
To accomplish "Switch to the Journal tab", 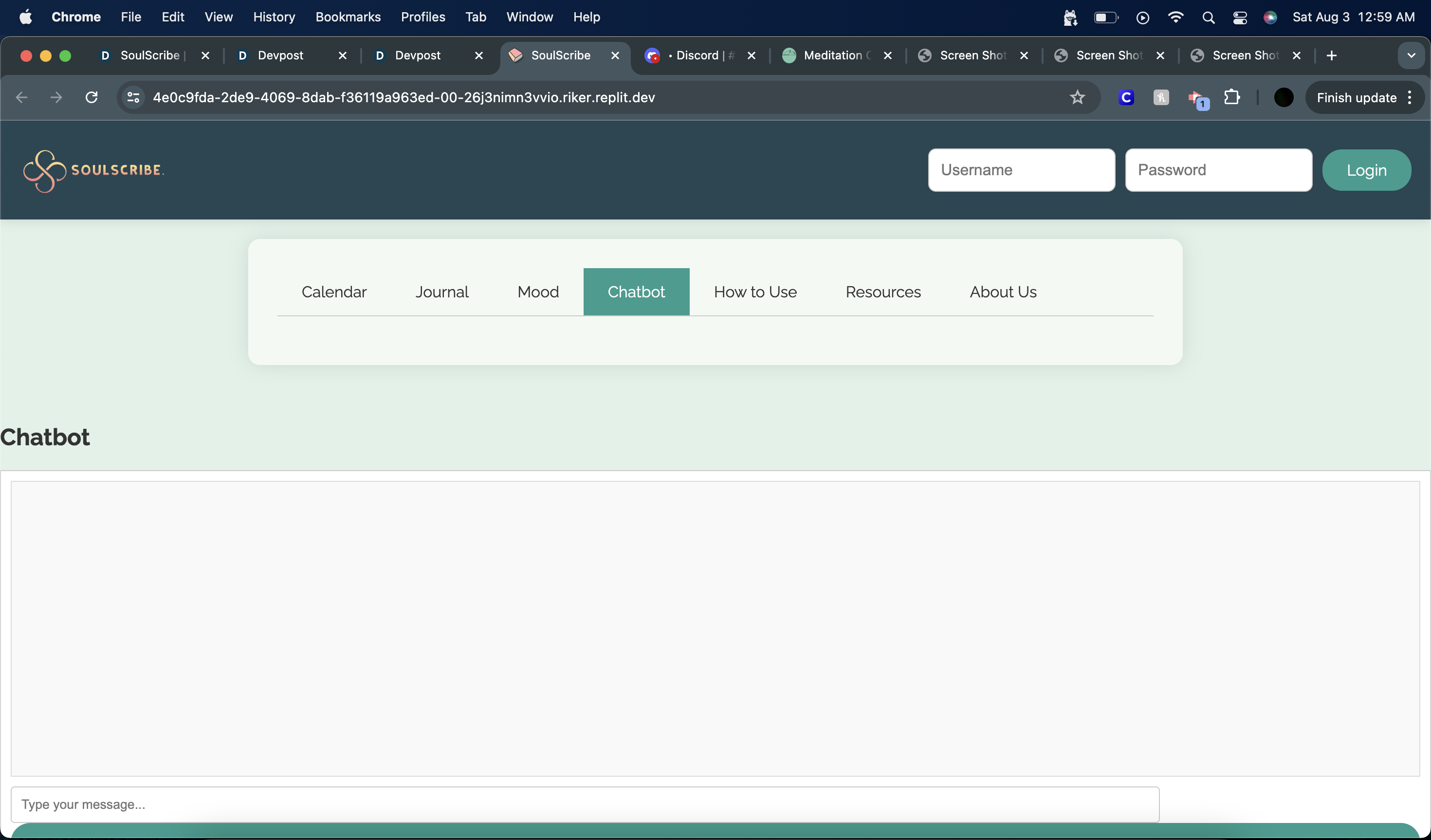I will point(442,292).
